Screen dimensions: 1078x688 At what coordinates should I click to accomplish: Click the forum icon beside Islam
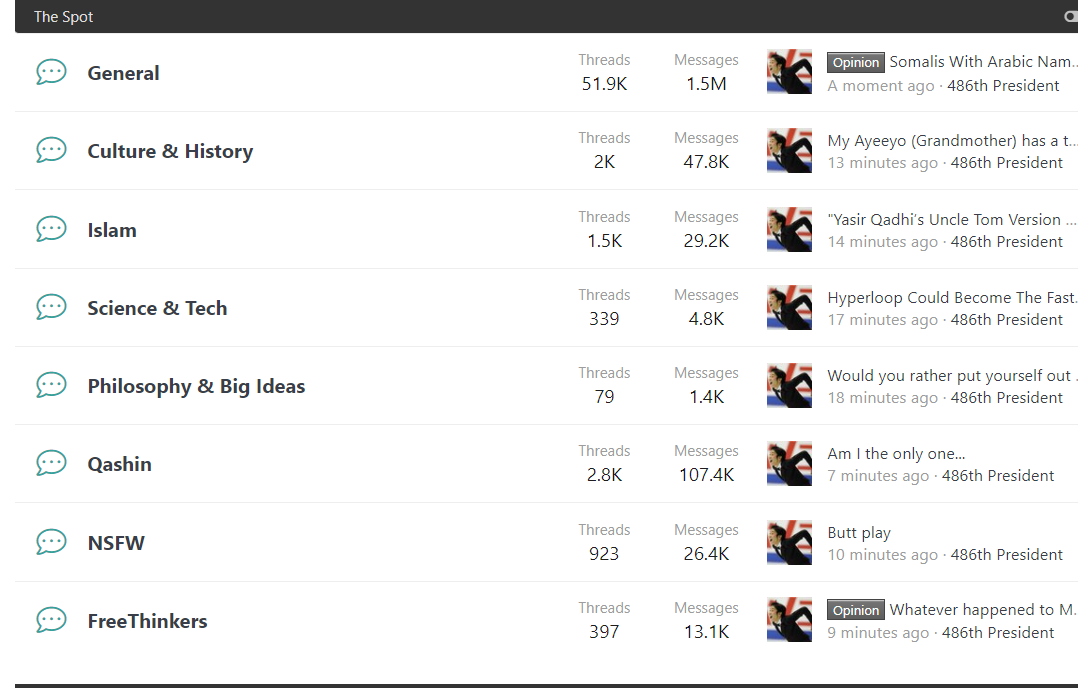pyautogui.click(x=51, y=229)
